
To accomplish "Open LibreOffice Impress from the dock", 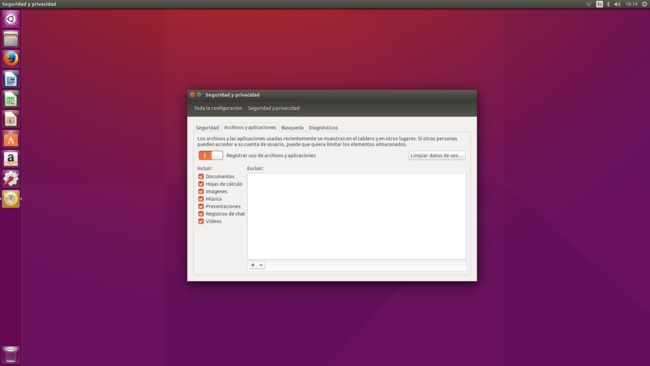I will pyautogui.click(x=11, y=119).
